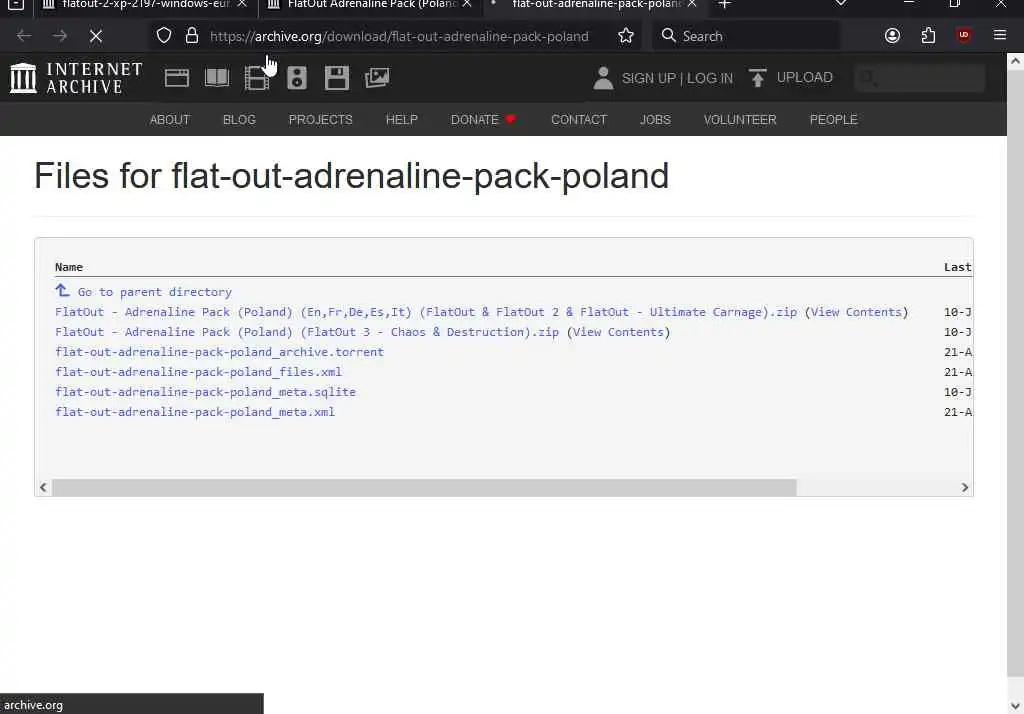Image resolution: width=1024 pixels, height=714 pixels.
Task: Open the JOBS menu item
Action: pos(655,120)
